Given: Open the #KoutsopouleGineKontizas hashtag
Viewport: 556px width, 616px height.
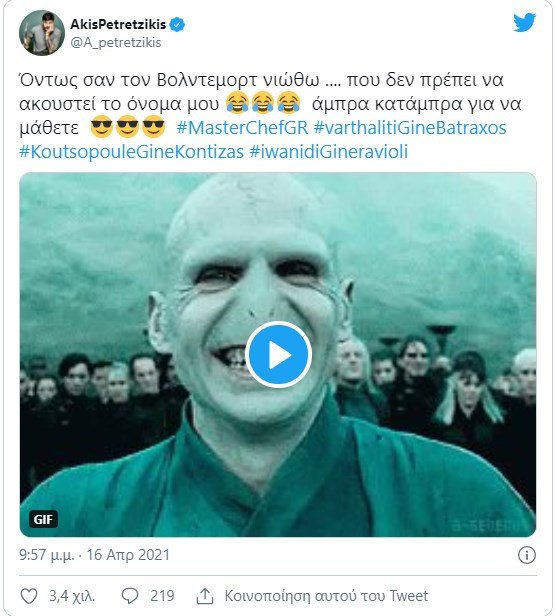Looking at the screenshot, I should point(132,152).
